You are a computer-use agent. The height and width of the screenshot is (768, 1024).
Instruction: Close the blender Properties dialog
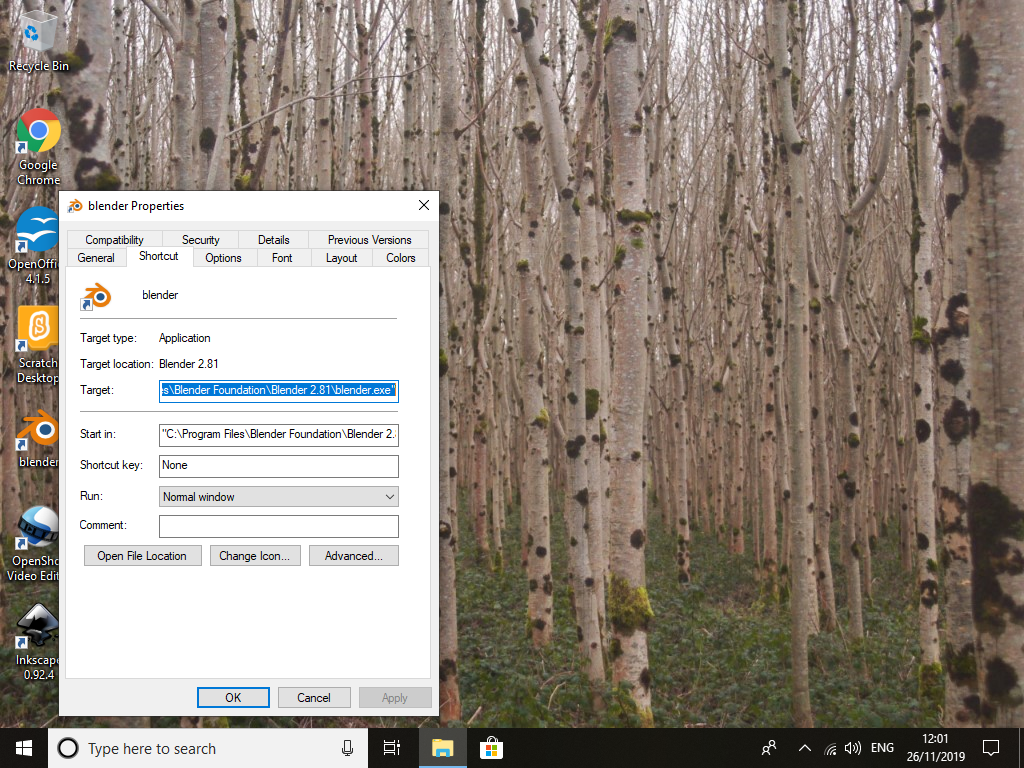click(424, 205)
